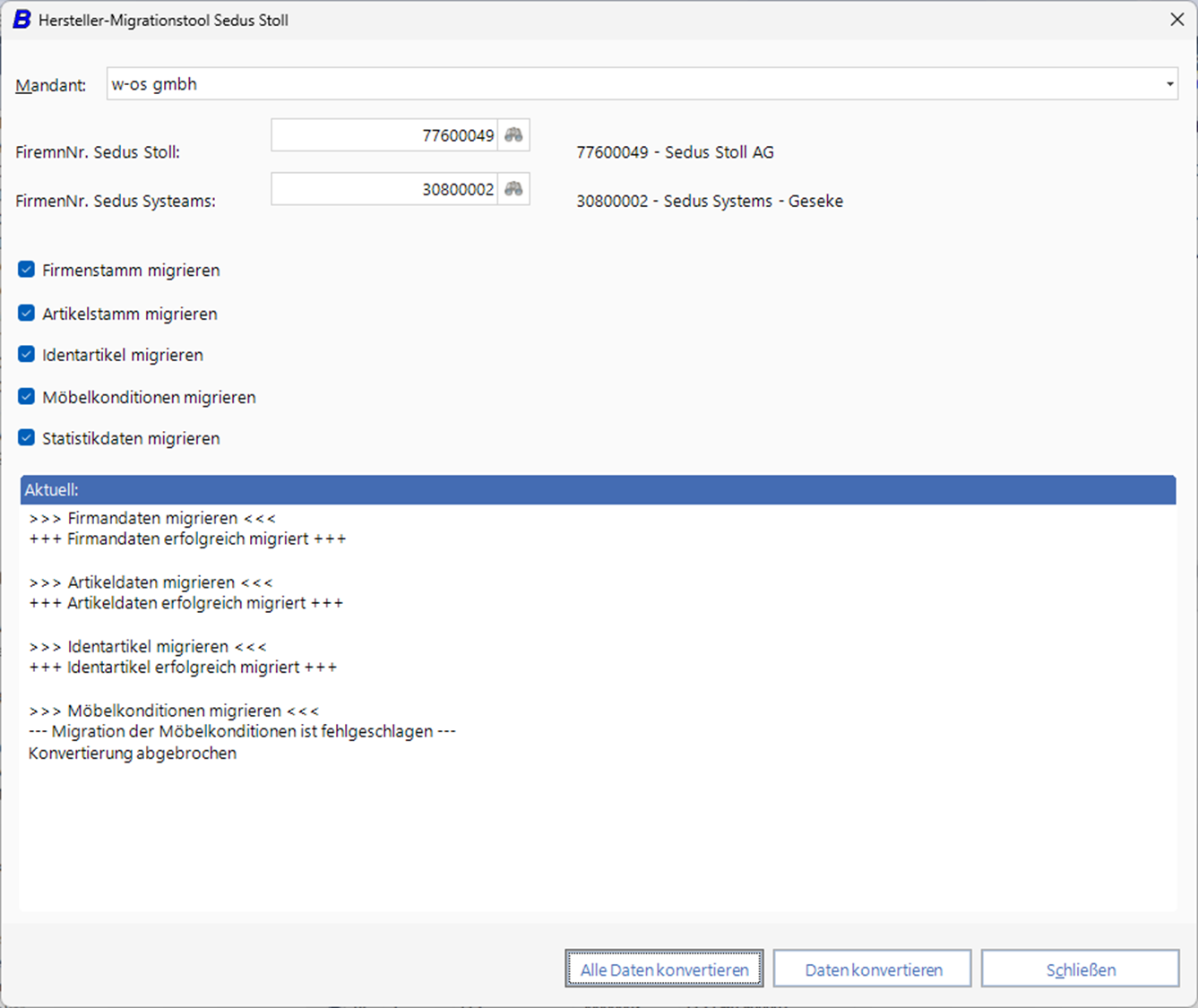Toggle Artikelstamm migrieren checkbox

(x=27, y=314)
